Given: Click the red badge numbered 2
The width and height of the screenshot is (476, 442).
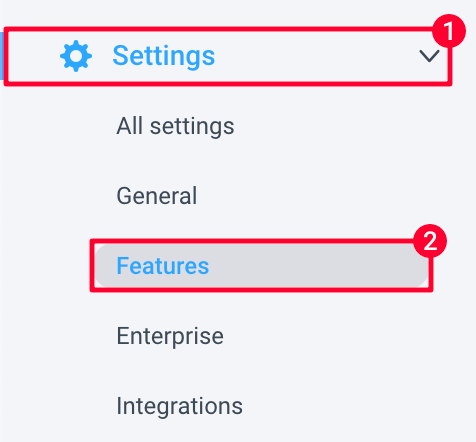Looking at the screenshot, I should click(430, 241).
